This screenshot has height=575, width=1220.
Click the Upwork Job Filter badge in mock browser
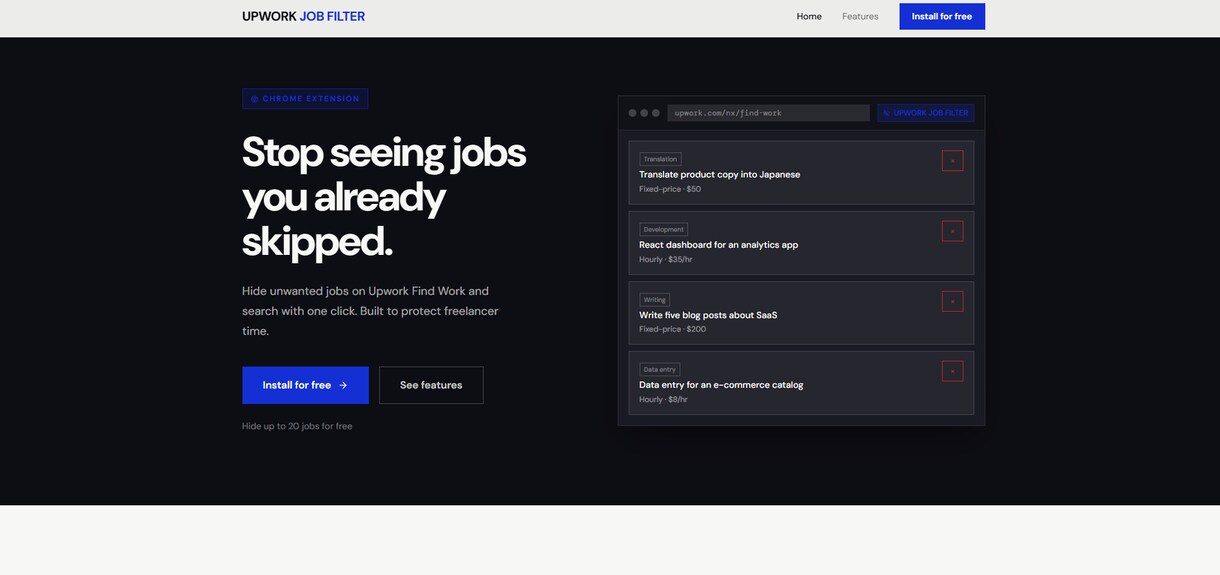coord(925,113)
